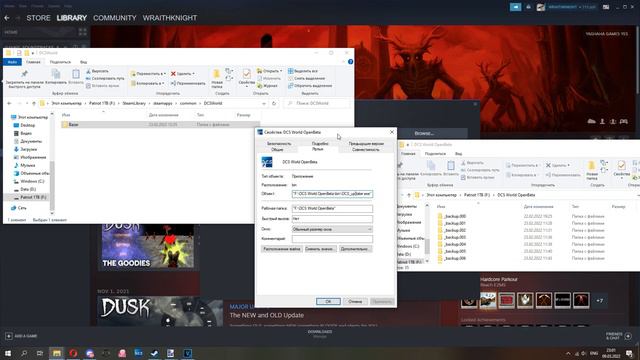Pin to Quick access in DCSWorld window ribbon
640x360 pixels.
click(24, 78)
